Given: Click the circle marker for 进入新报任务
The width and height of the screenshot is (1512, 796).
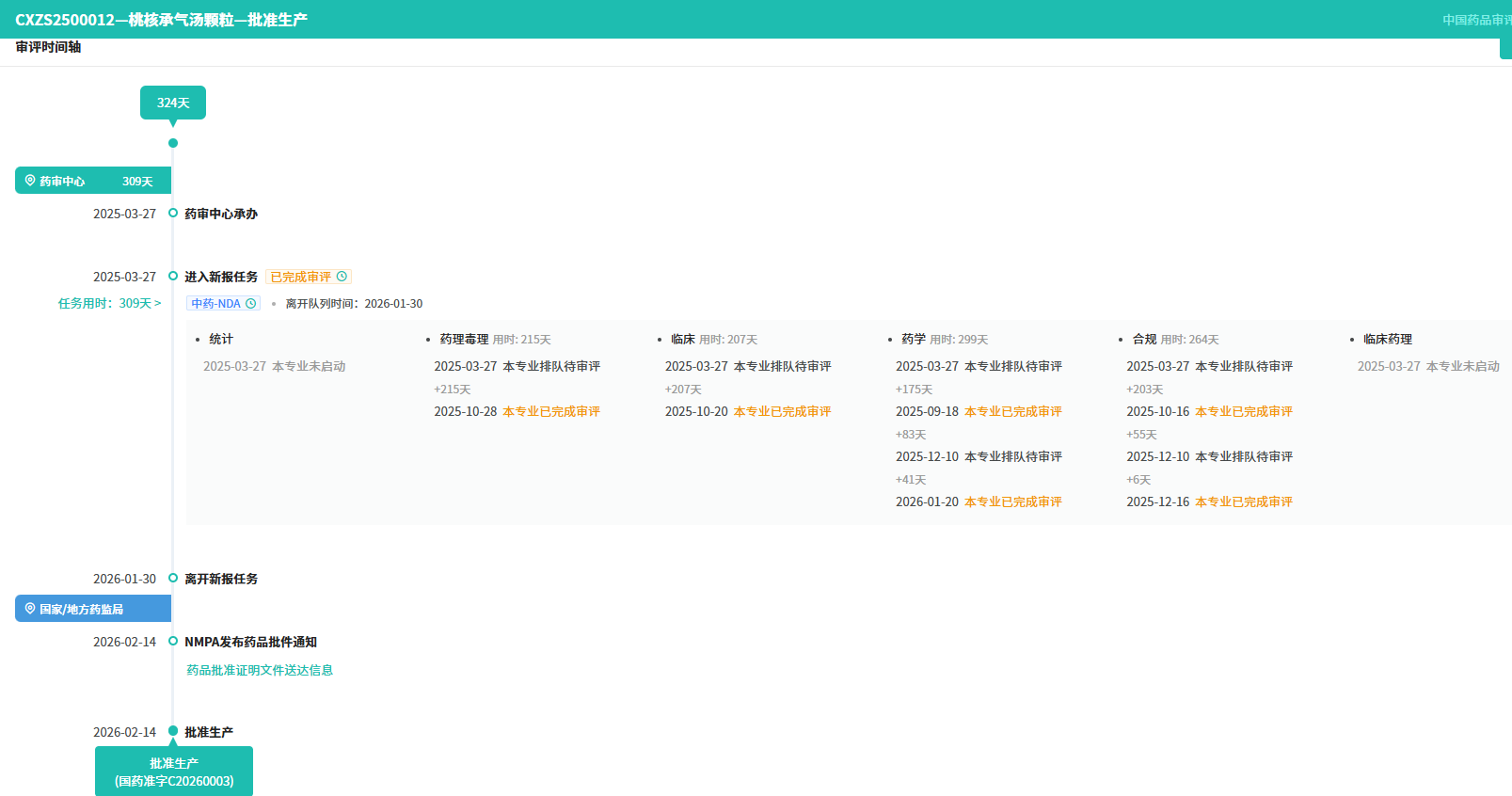Looking at the screenshot, I should point(173,277).
